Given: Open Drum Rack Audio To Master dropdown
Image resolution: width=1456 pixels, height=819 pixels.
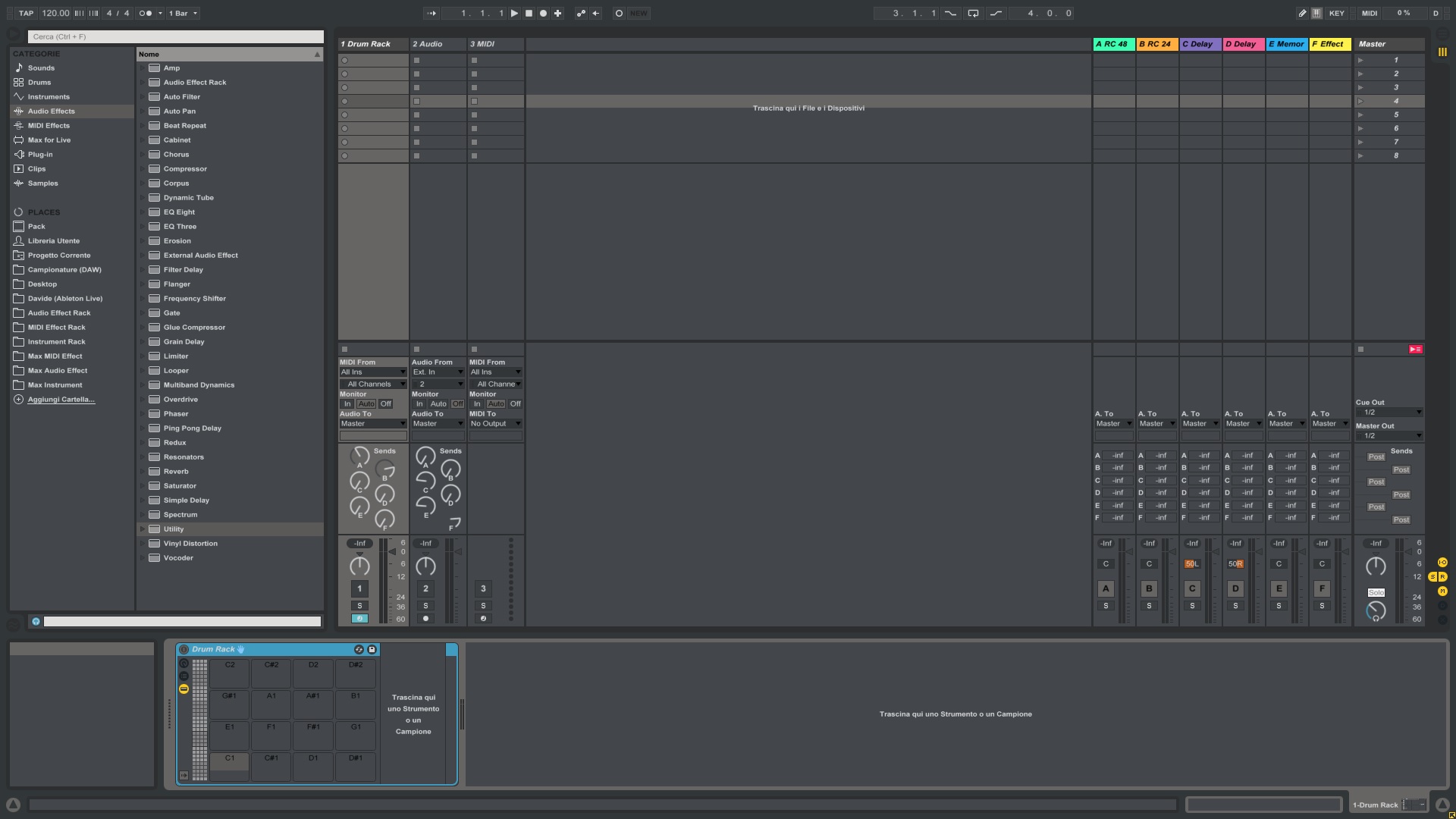Looking at the screenshot, I should coord(372,423).
